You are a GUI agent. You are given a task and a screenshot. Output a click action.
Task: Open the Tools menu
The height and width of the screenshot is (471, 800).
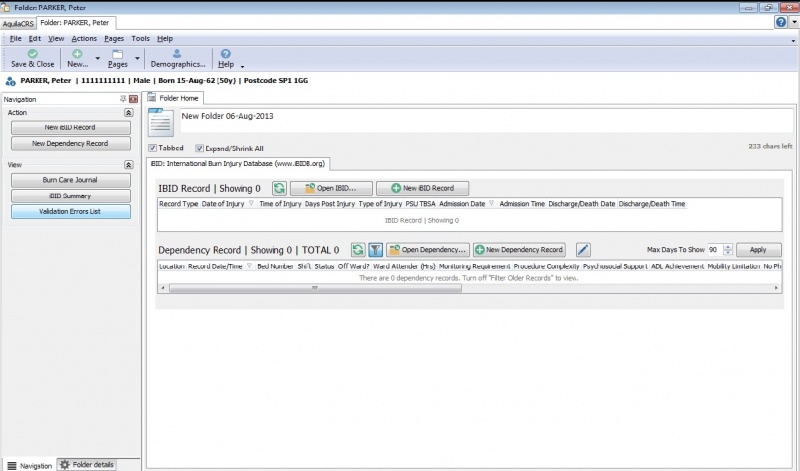click(x=140, y=38)
